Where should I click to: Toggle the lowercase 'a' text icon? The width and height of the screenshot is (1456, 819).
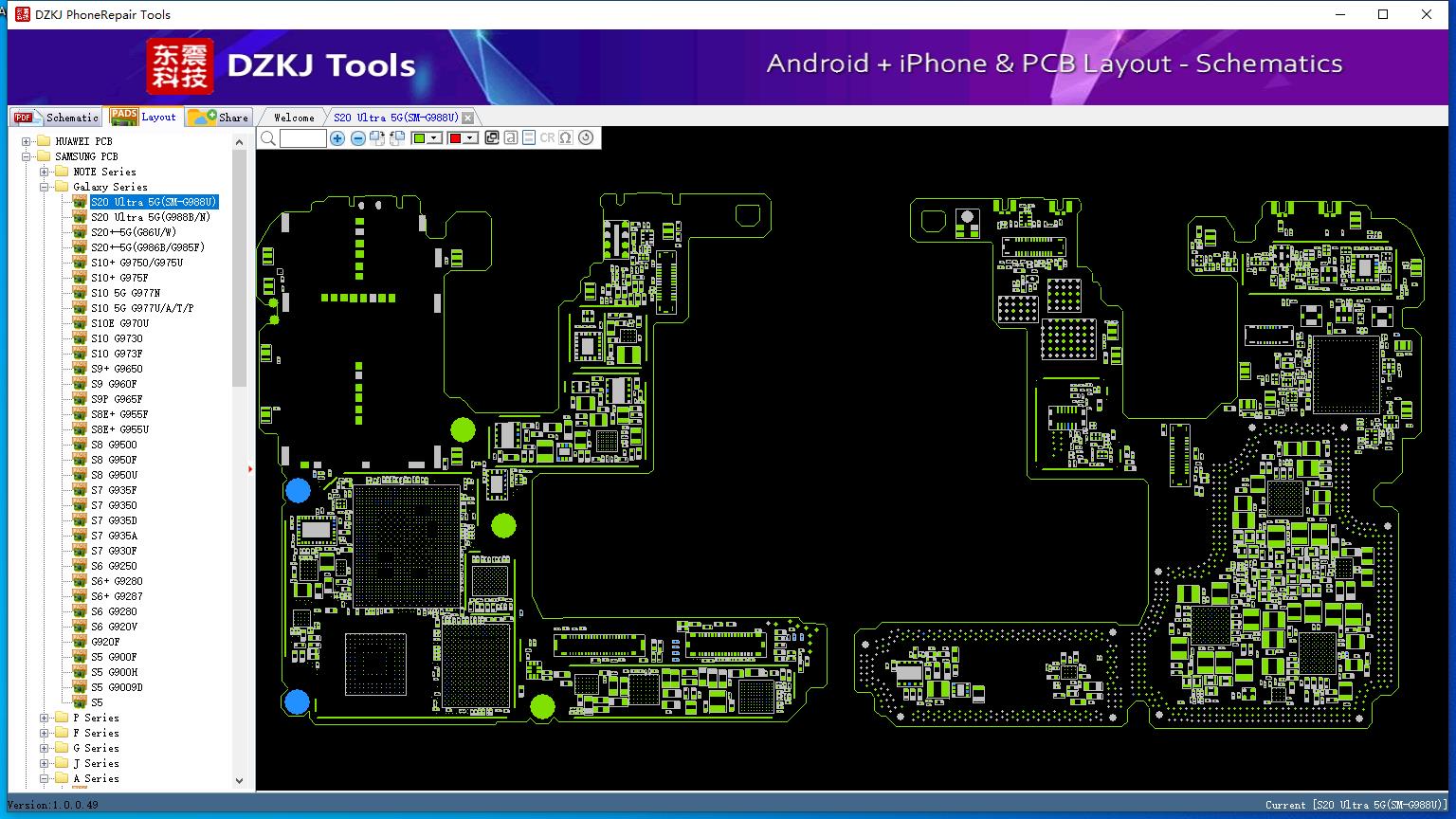[511, 137]
